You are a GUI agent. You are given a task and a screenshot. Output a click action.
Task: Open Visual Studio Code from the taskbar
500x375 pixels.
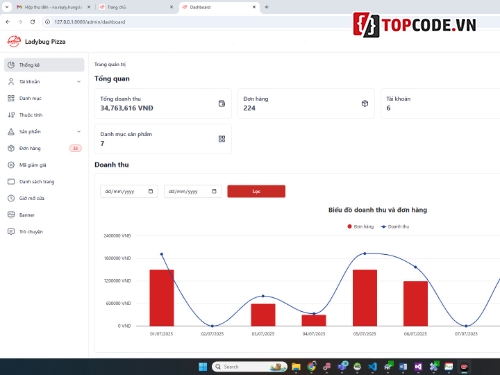(372, 367)
